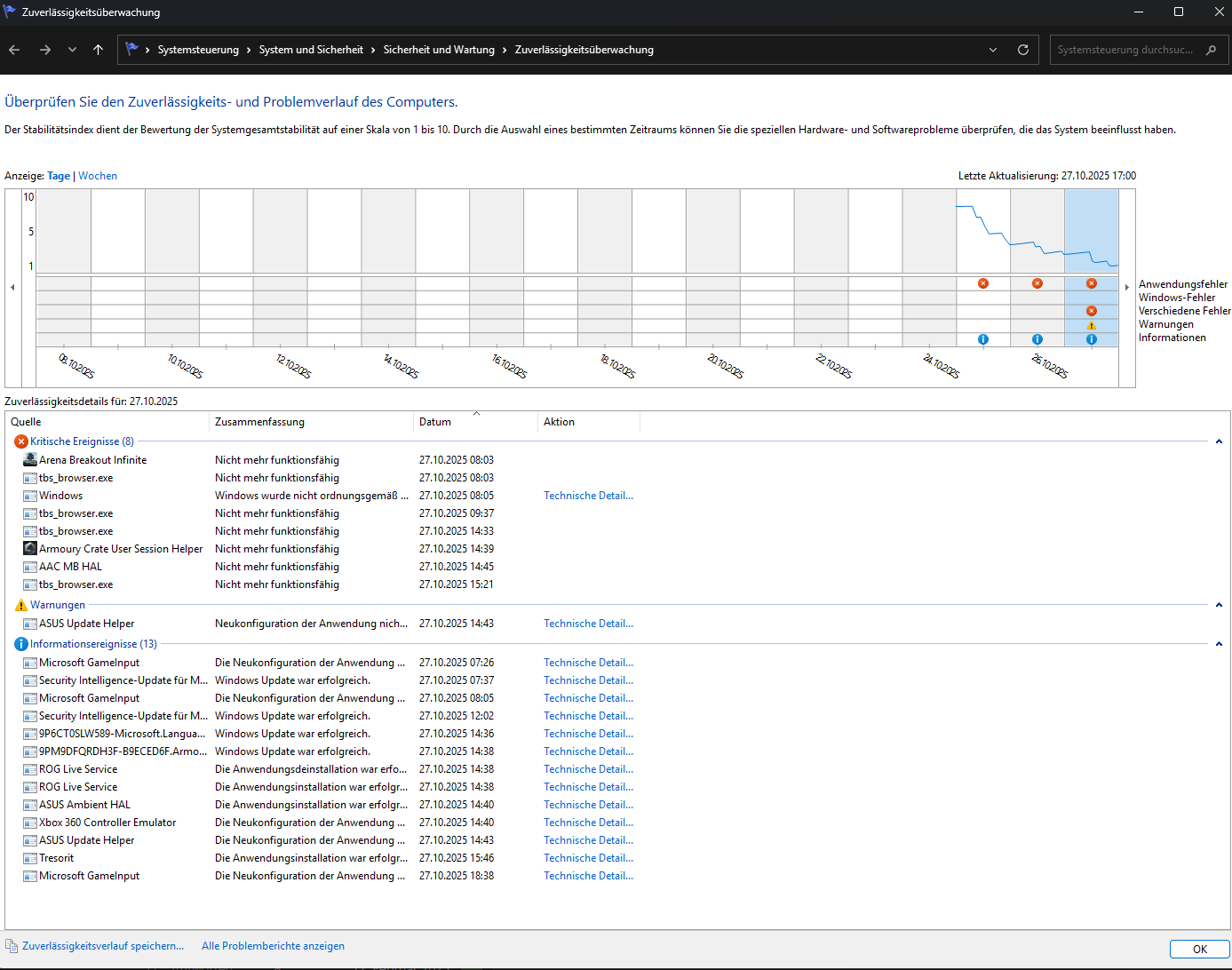Screen dimensions: 1232x970
Task: Click Zuverlässigkeitsverlauf speichern link
Action: pyautogui.click(x=103, y=946)
